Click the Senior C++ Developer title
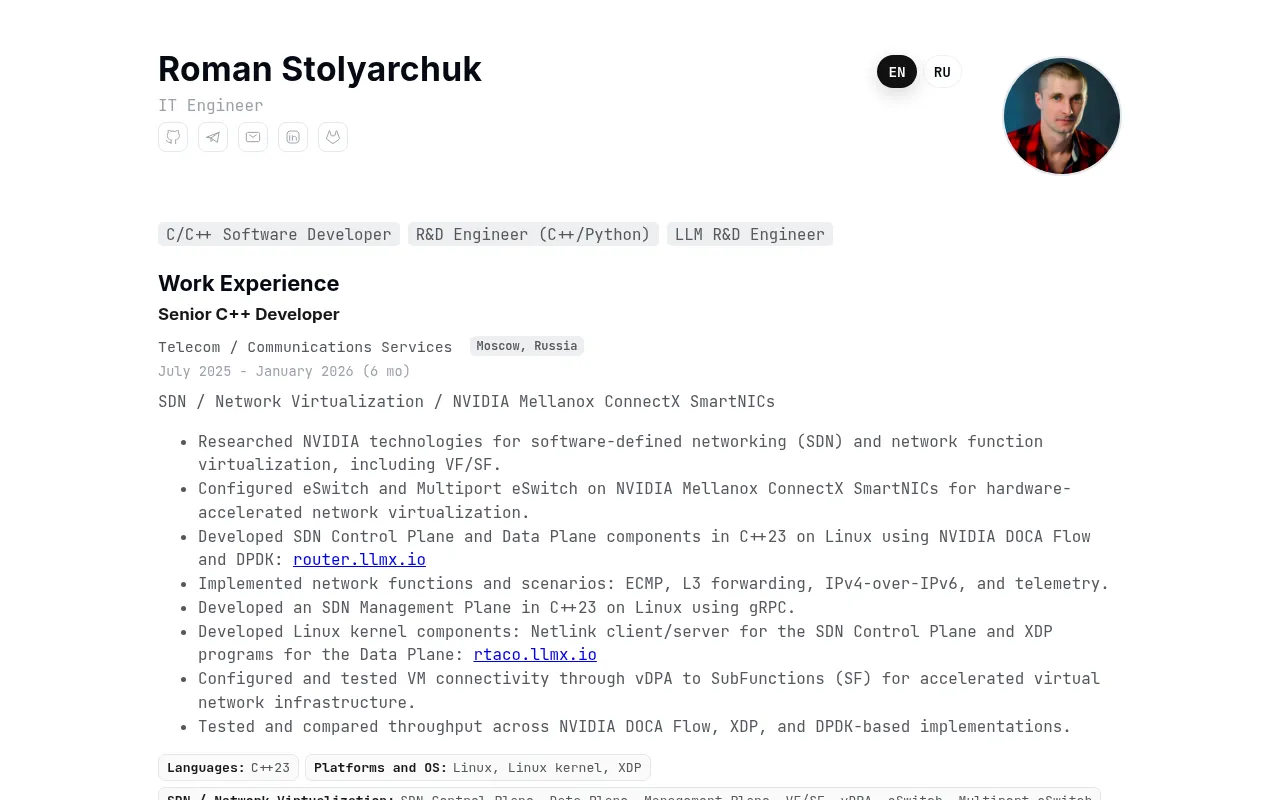This screenshot has width=1280, height=800. [x=249, y=314]
